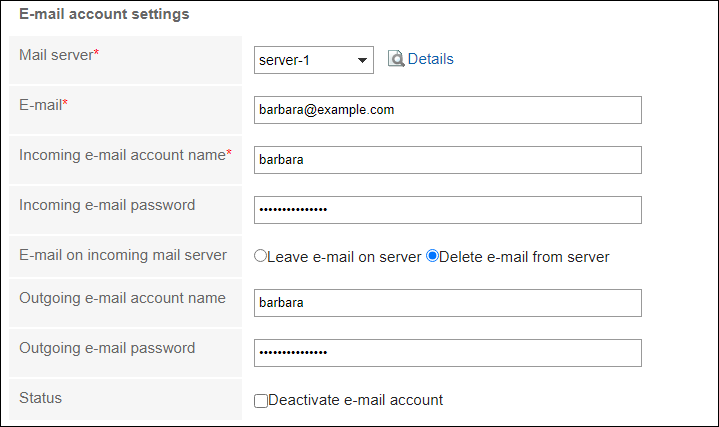Click the Incoming e-mail account name field
The image size is (719, 427).
click(448, 160)
